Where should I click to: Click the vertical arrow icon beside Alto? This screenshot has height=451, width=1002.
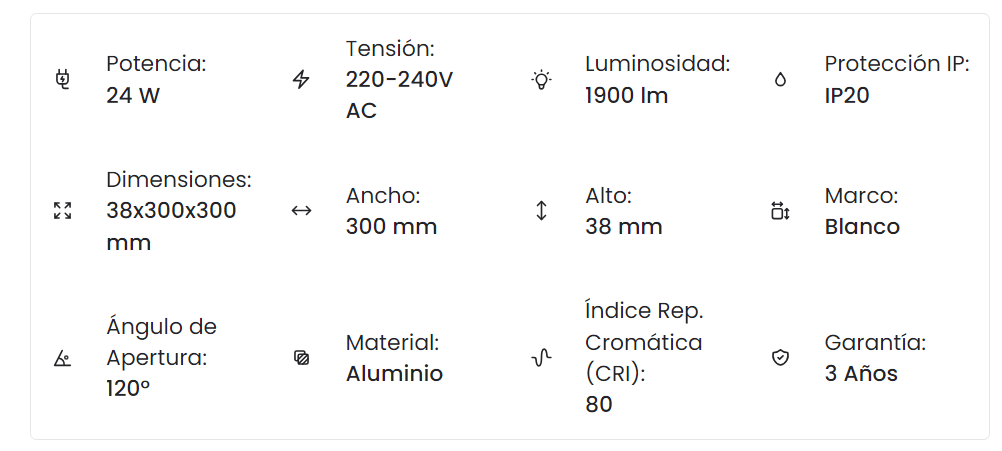coord(541,211)
